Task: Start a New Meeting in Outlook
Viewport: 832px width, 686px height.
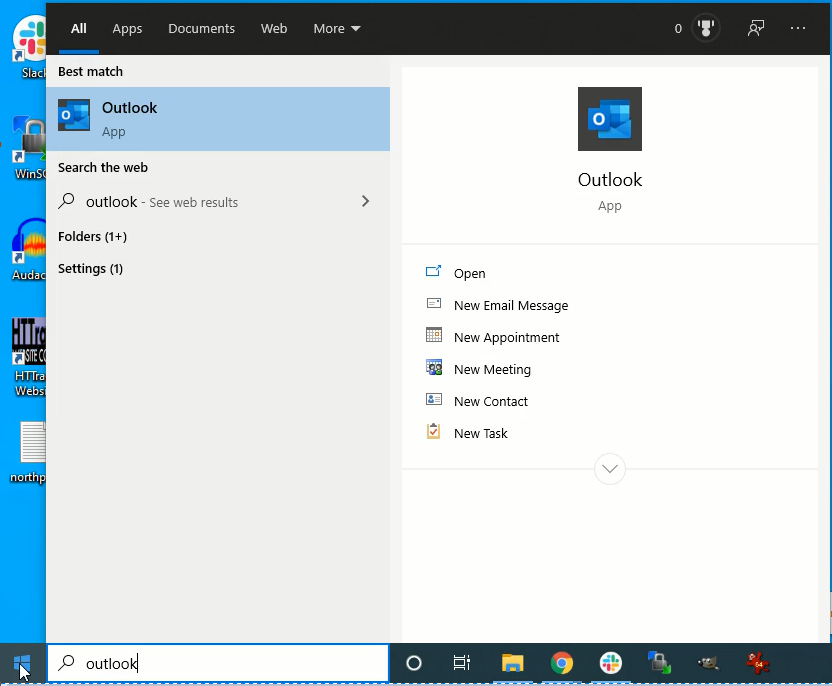Action: click(x=492, y=369)
